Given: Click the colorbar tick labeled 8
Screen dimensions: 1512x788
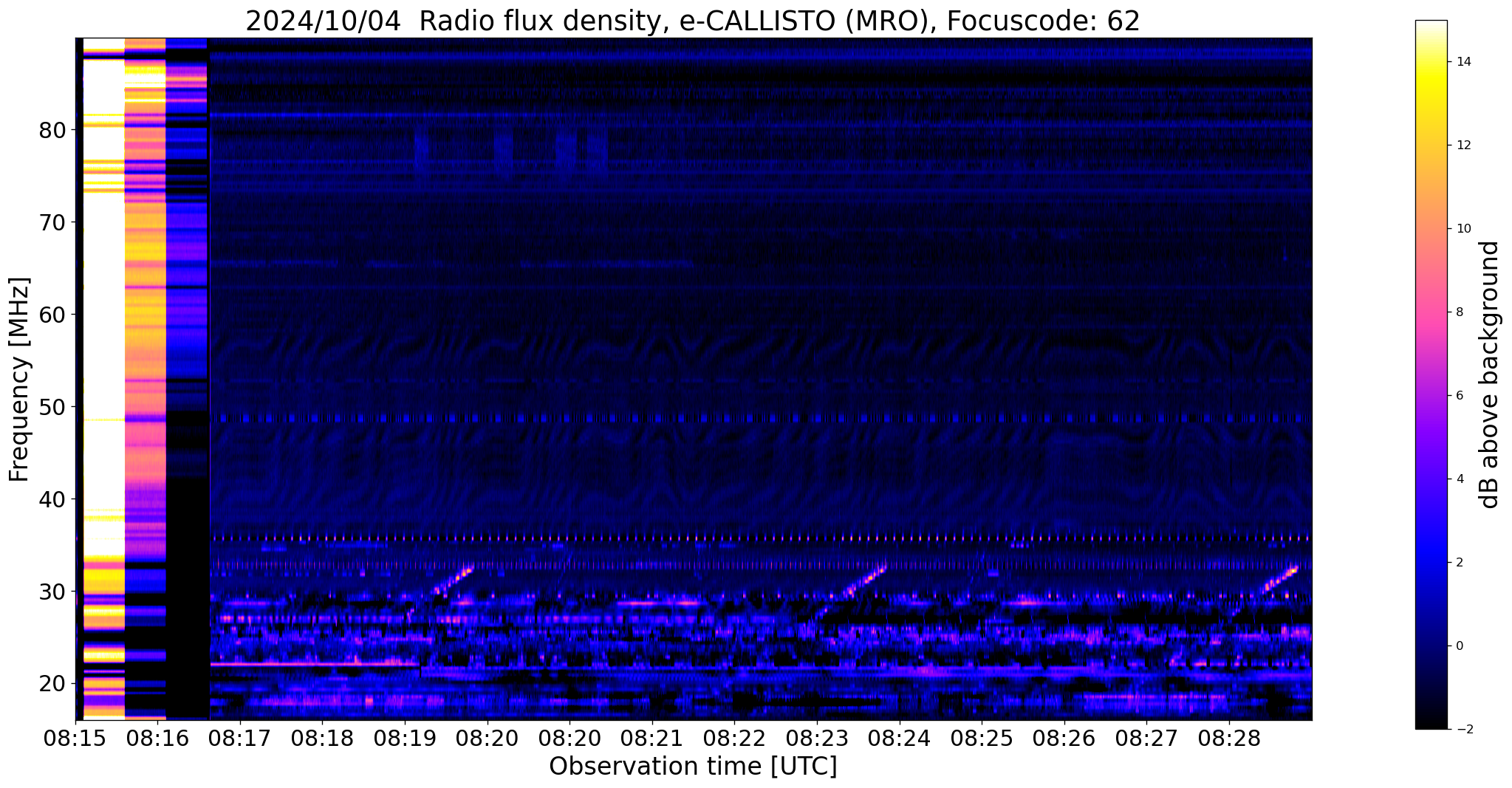Looking at the screenshot, I should pos(1459,312).
